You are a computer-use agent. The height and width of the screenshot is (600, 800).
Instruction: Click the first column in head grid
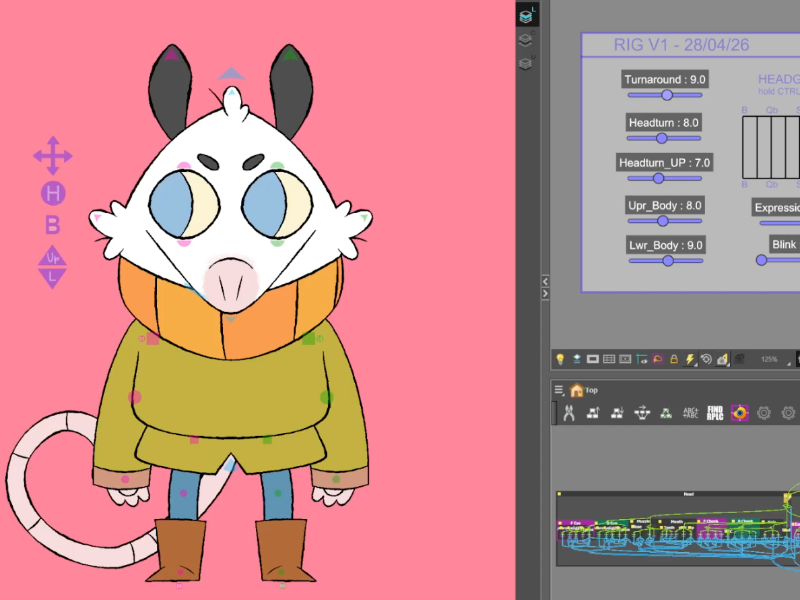tap(749, 147)
